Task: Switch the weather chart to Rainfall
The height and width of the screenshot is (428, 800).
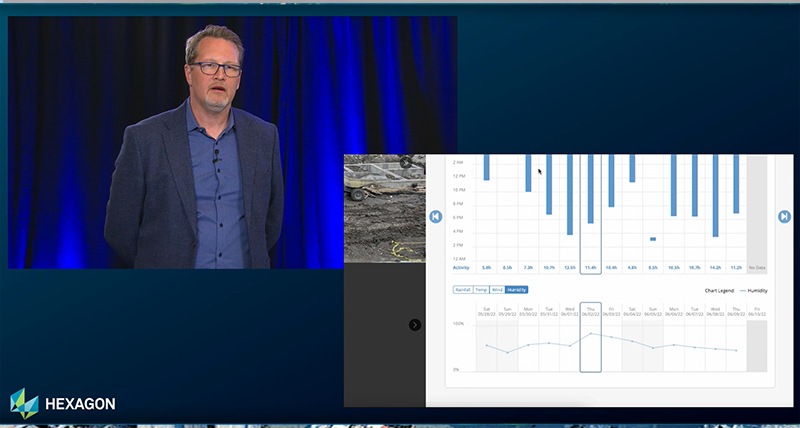Action: [463, 290]
